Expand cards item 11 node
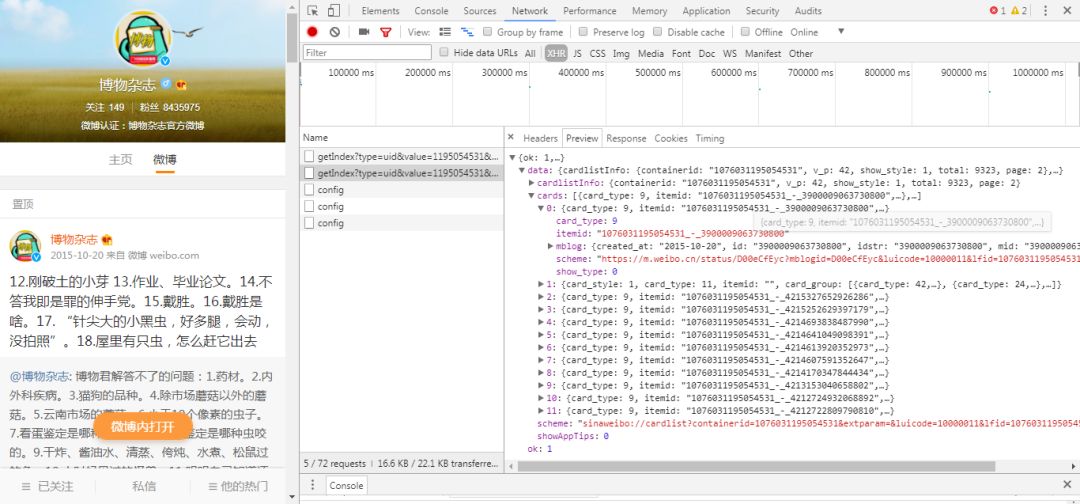1080x504 pixels. click(x=541, y=410)
